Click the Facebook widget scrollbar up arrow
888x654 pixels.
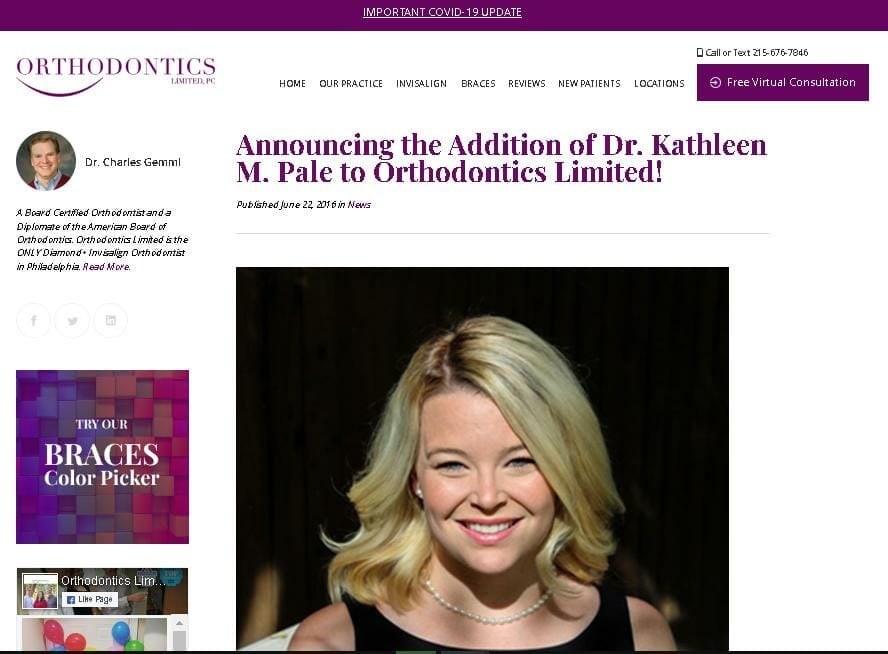coord(179,623)
